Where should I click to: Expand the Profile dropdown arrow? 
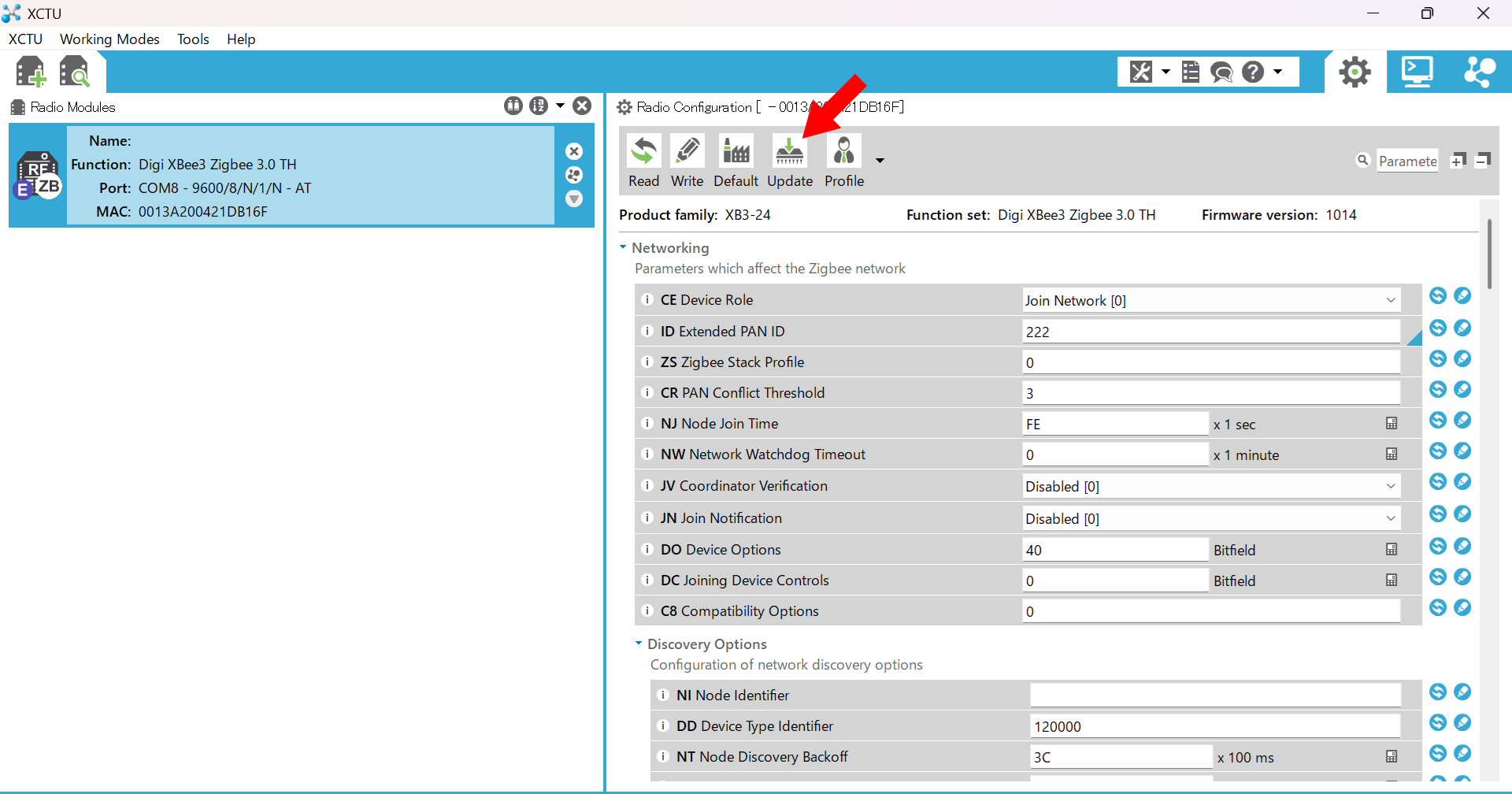880,161
